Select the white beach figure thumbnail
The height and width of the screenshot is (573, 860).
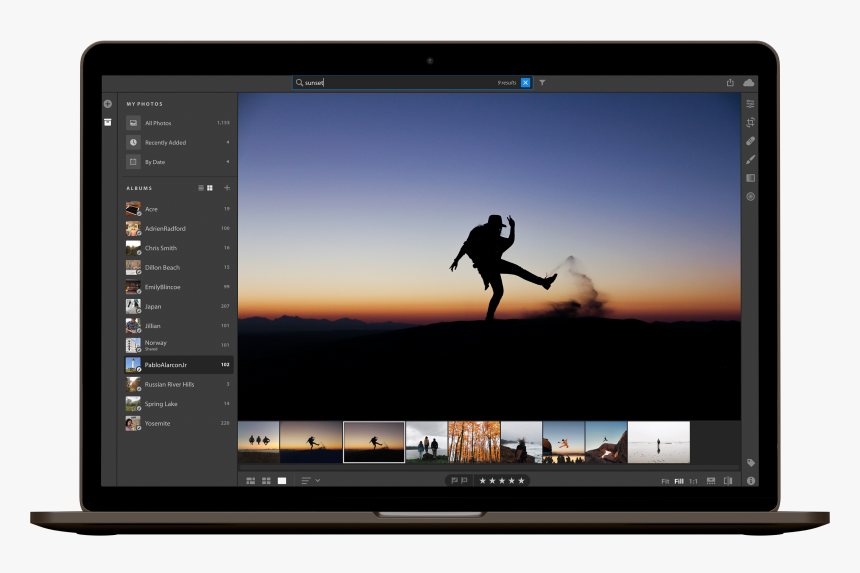(659, 442)
